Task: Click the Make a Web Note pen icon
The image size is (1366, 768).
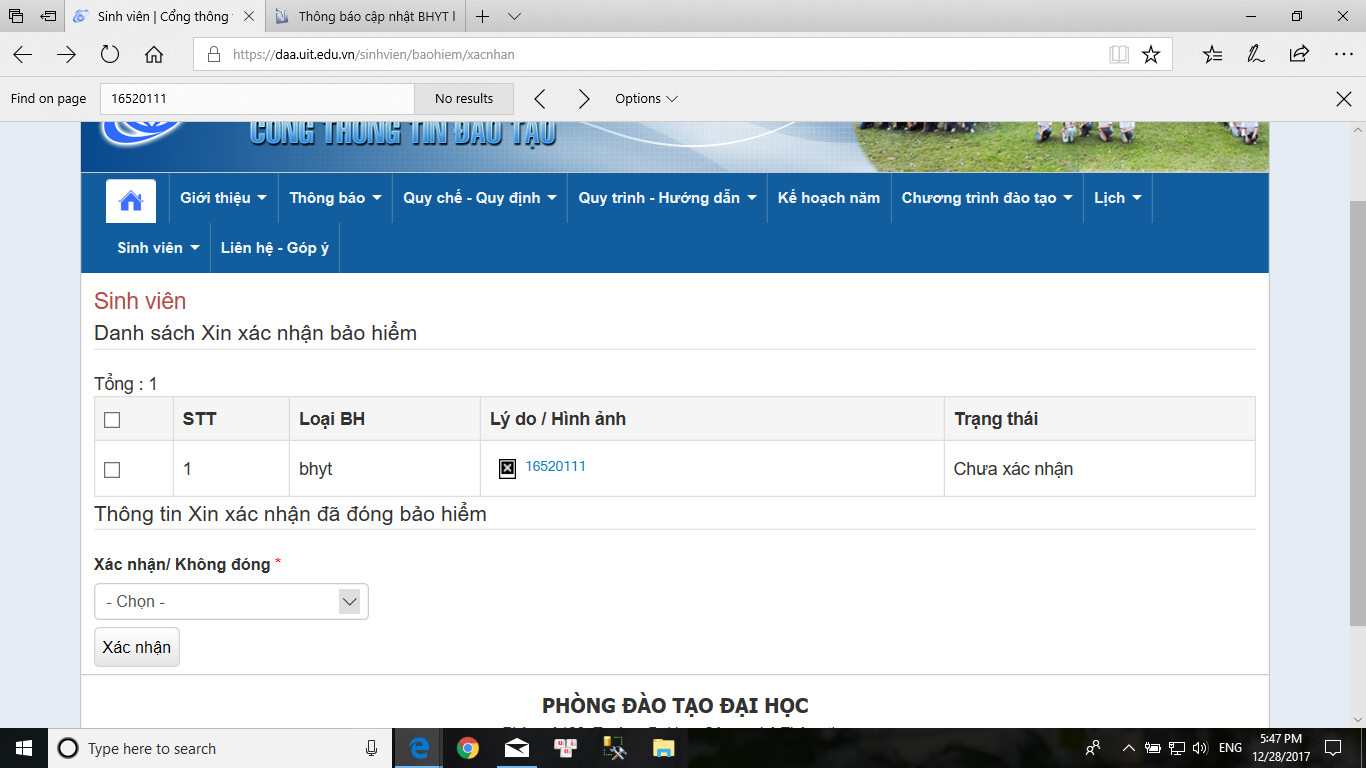Action: coord(1254,55)
